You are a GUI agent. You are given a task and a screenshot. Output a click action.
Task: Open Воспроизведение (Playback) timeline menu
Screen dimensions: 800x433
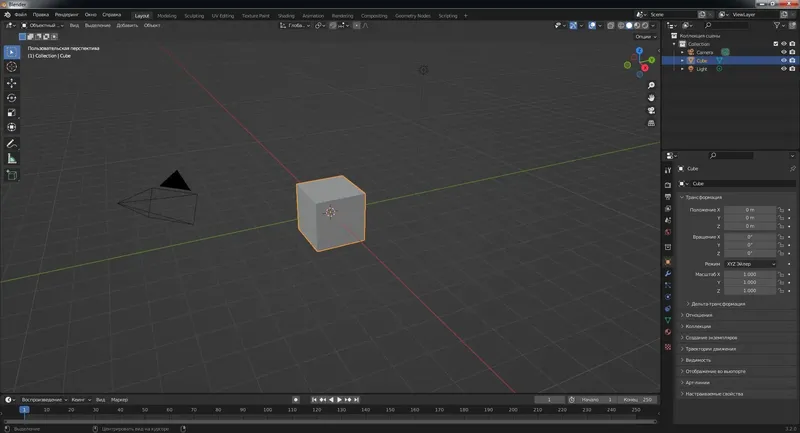pyautogui.click(x=44, y=400)
